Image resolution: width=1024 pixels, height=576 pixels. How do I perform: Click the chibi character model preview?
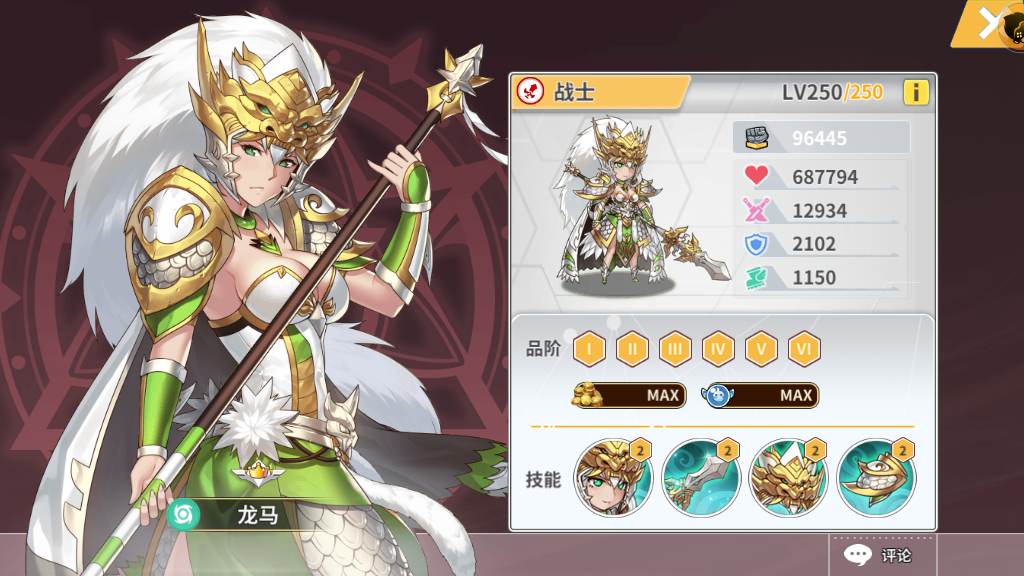(x=627, y=206)
